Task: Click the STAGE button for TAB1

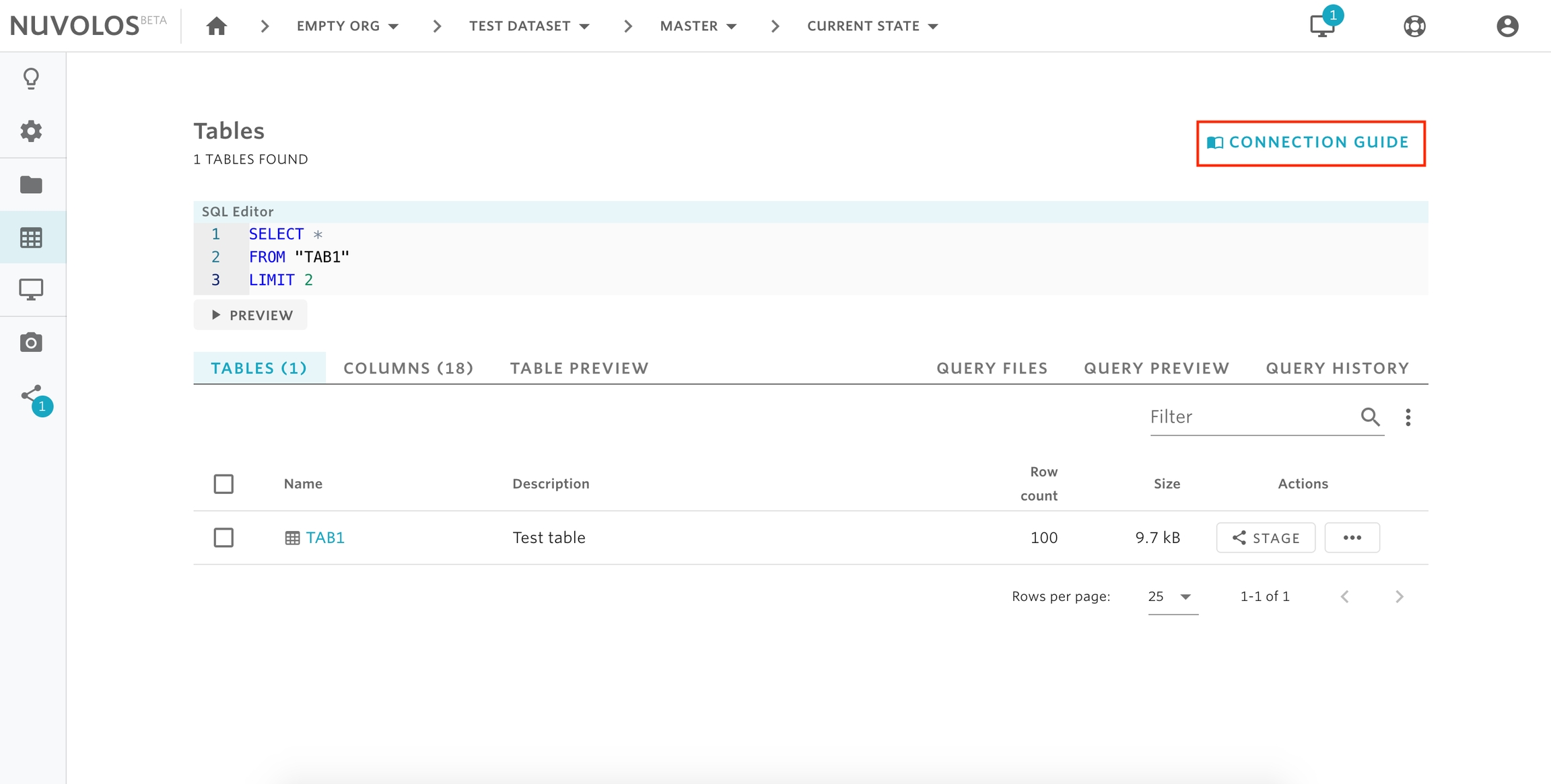Action: point(1265,538)
